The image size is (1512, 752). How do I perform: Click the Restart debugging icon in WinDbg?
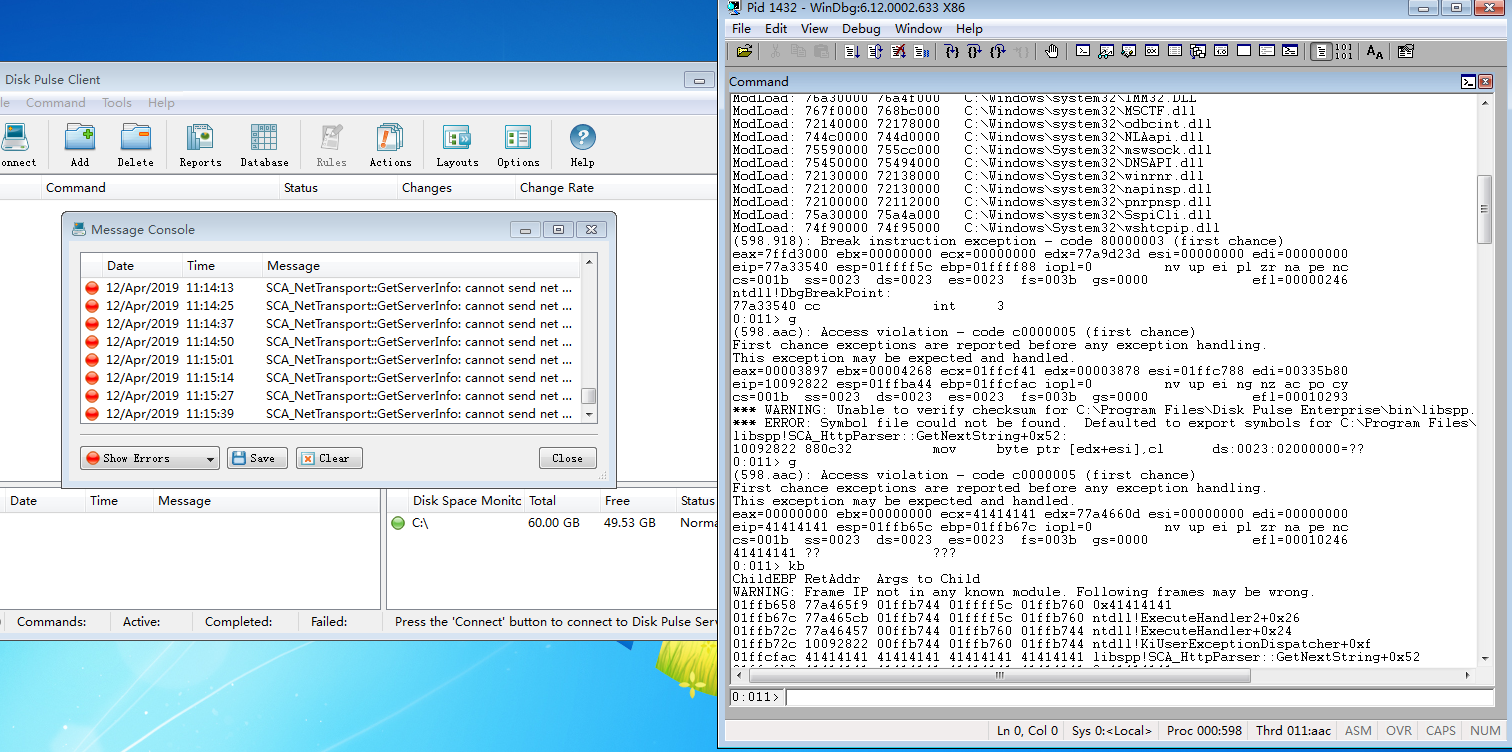(x=875, y=51)
